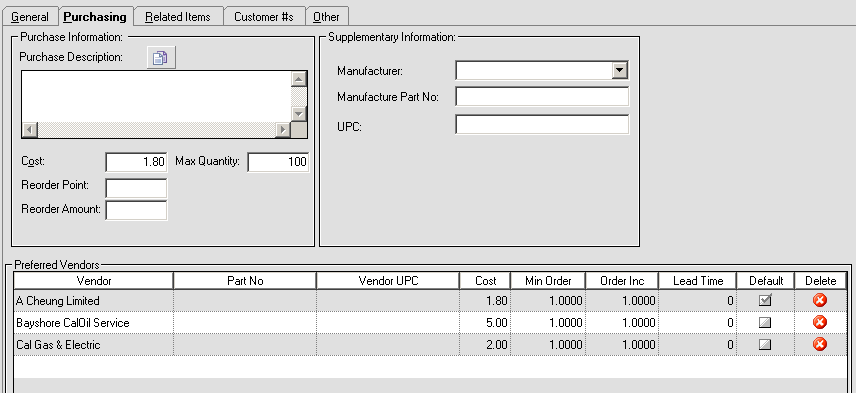Delete the Bayshore CalOil Service vendor
Image resolution: width=856 pixels, height=393 pixels.
click(819, 322)
